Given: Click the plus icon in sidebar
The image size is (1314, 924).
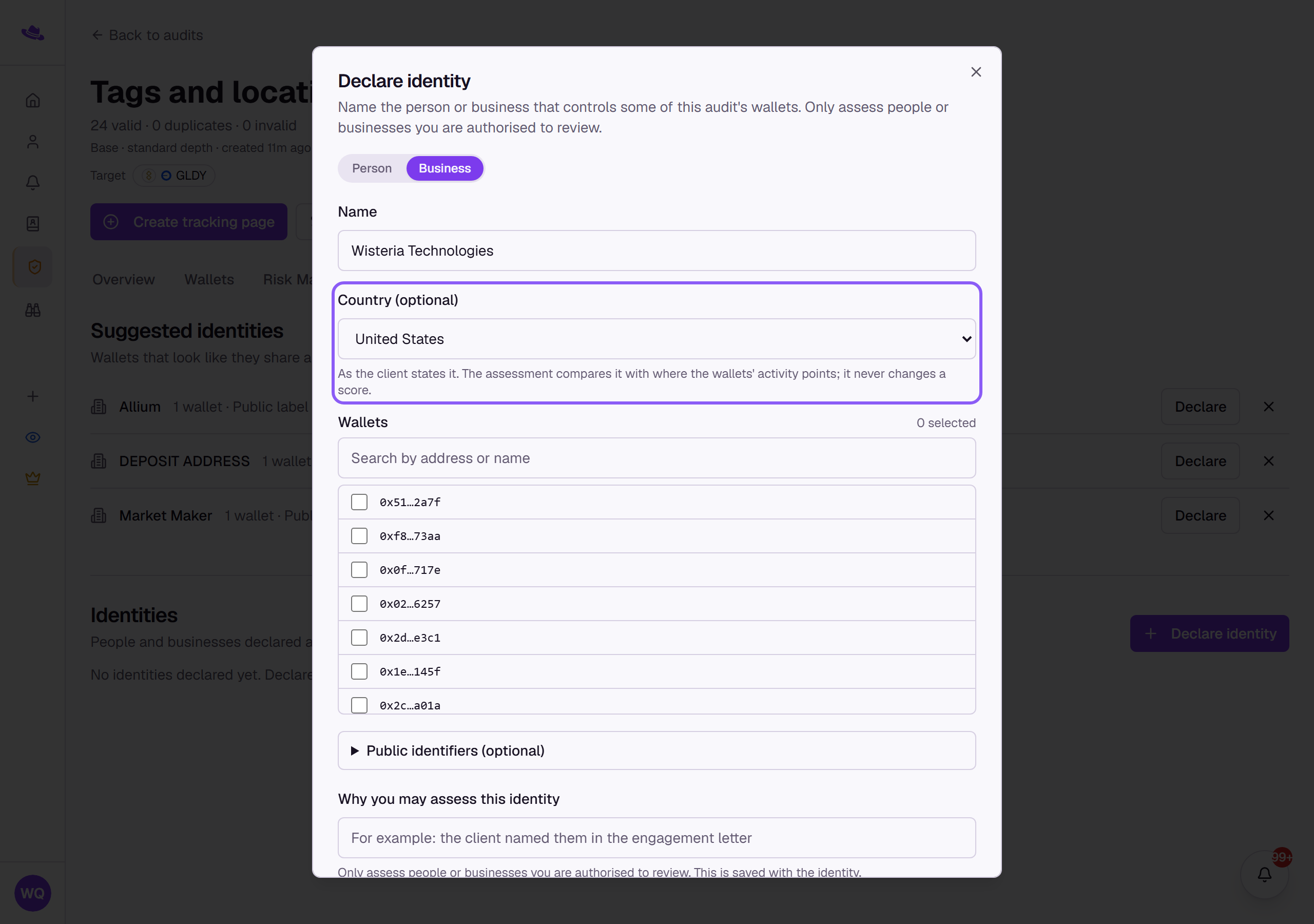Looking at the screenshot, I should 33,396.
